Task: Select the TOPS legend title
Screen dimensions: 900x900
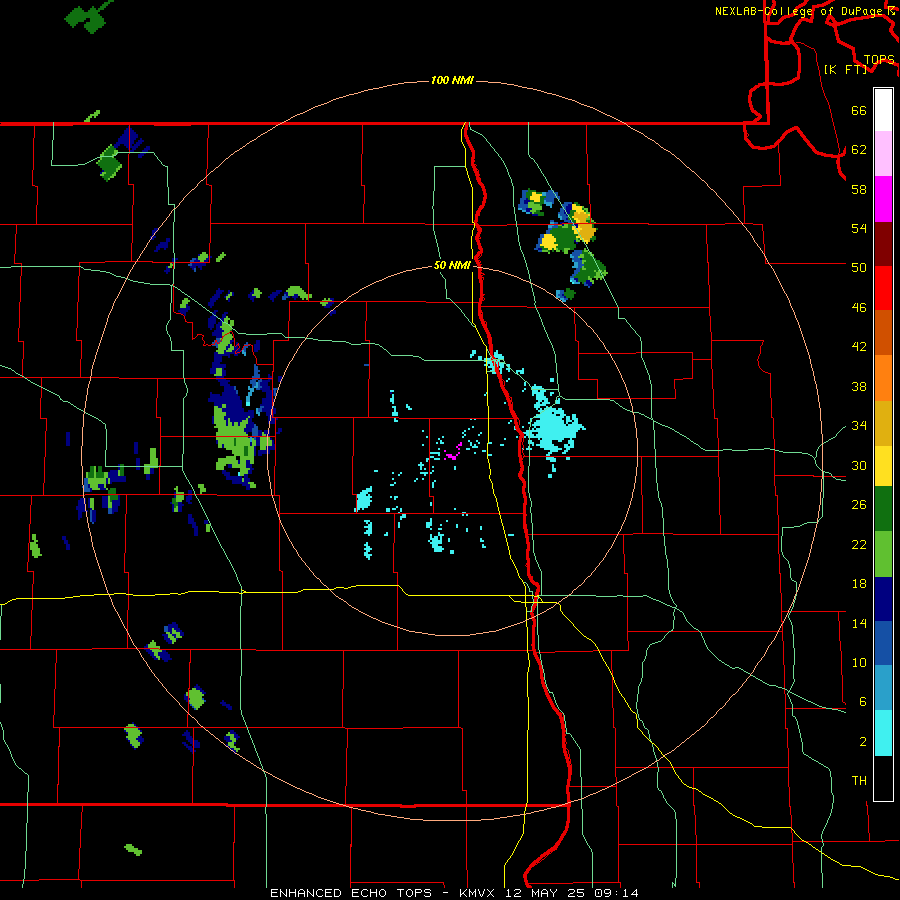Action: coord(879,59)
